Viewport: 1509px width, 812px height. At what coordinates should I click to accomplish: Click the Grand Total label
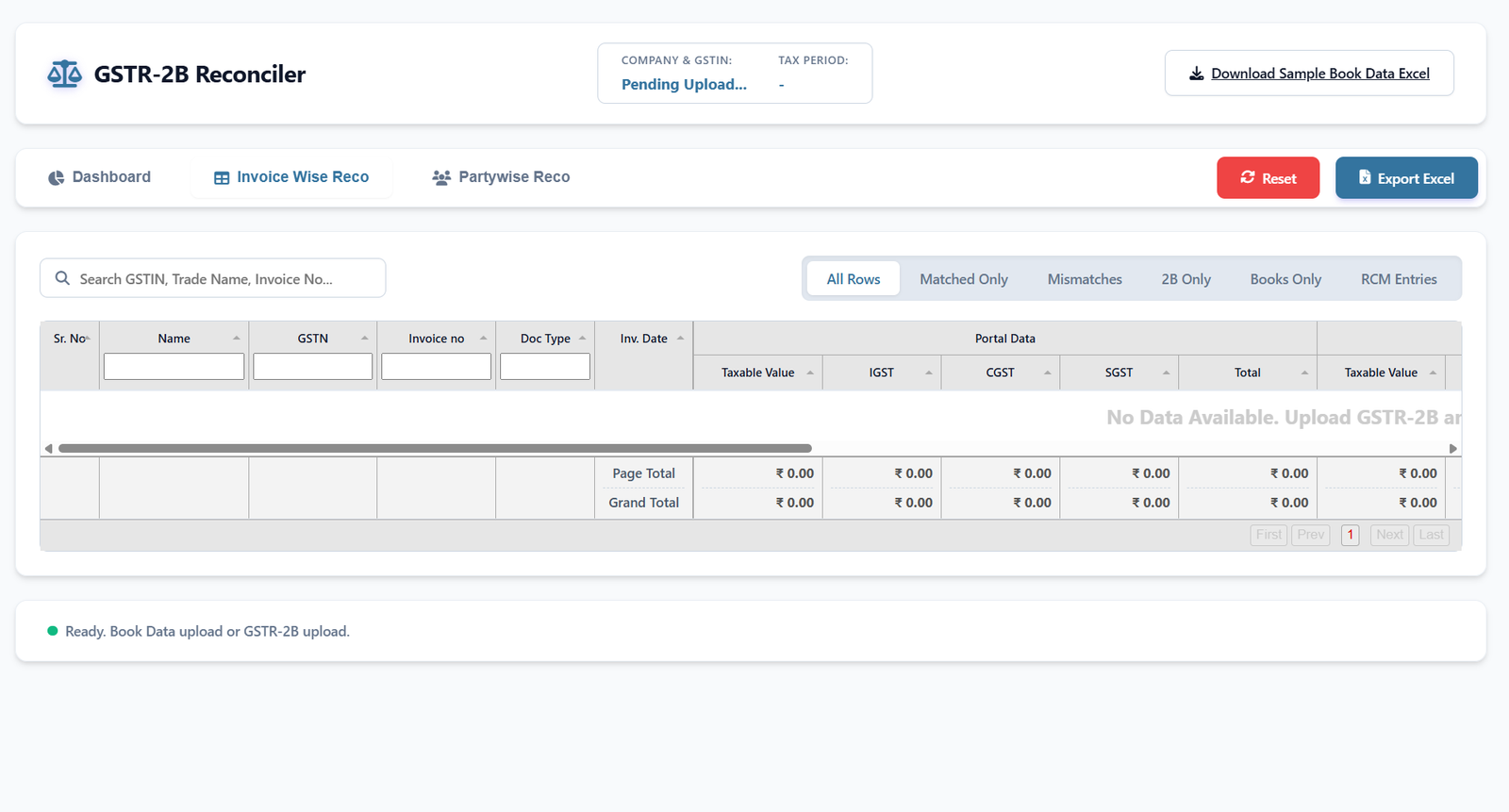tap(643, 503)
